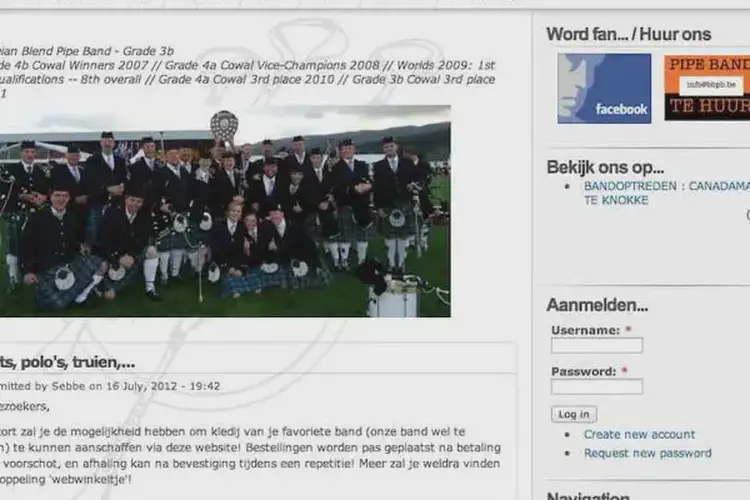The width and height of the screenshot is (750, 500).
Task: Click the Navigation heading
Action: (588, 496)
